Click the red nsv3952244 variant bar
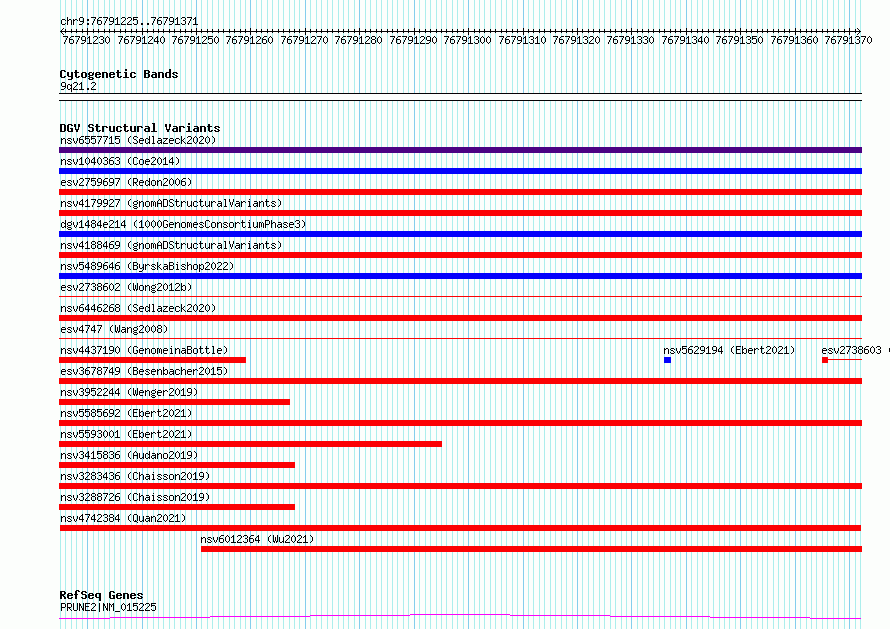Screen dimensions: 890x629 point(174,402)
